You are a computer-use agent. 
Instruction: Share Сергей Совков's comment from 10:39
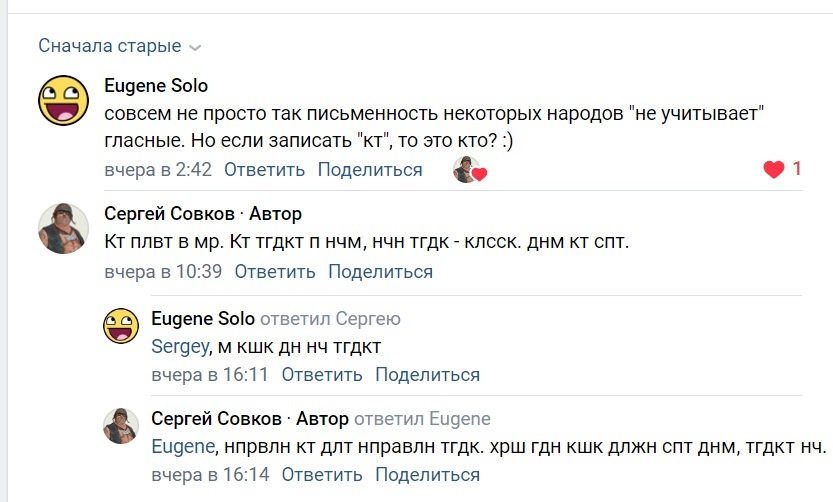click(381, 272)
